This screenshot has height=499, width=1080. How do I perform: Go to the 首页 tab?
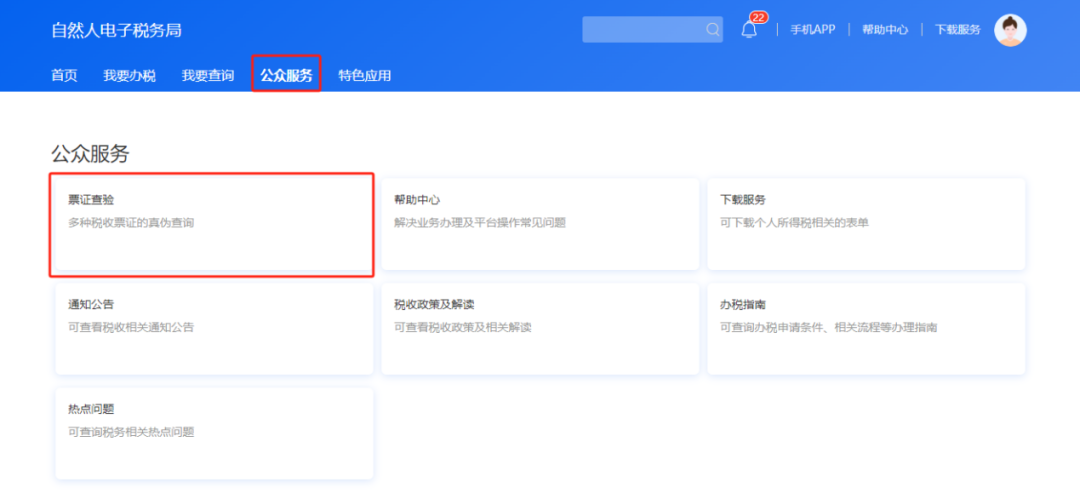tap(65, 76)
